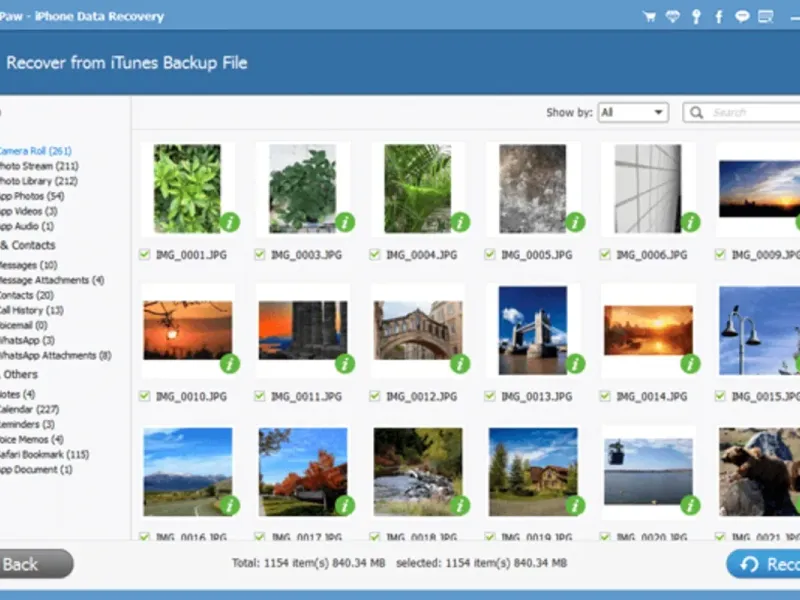The width and height of the screenshot is (800, 600).
Task: Click the Back button
Action: 35,564
